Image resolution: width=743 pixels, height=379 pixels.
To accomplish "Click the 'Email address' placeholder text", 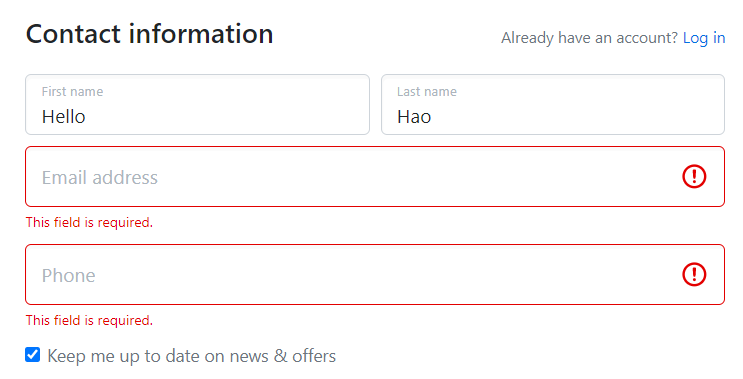I will (x=100, y=178).
